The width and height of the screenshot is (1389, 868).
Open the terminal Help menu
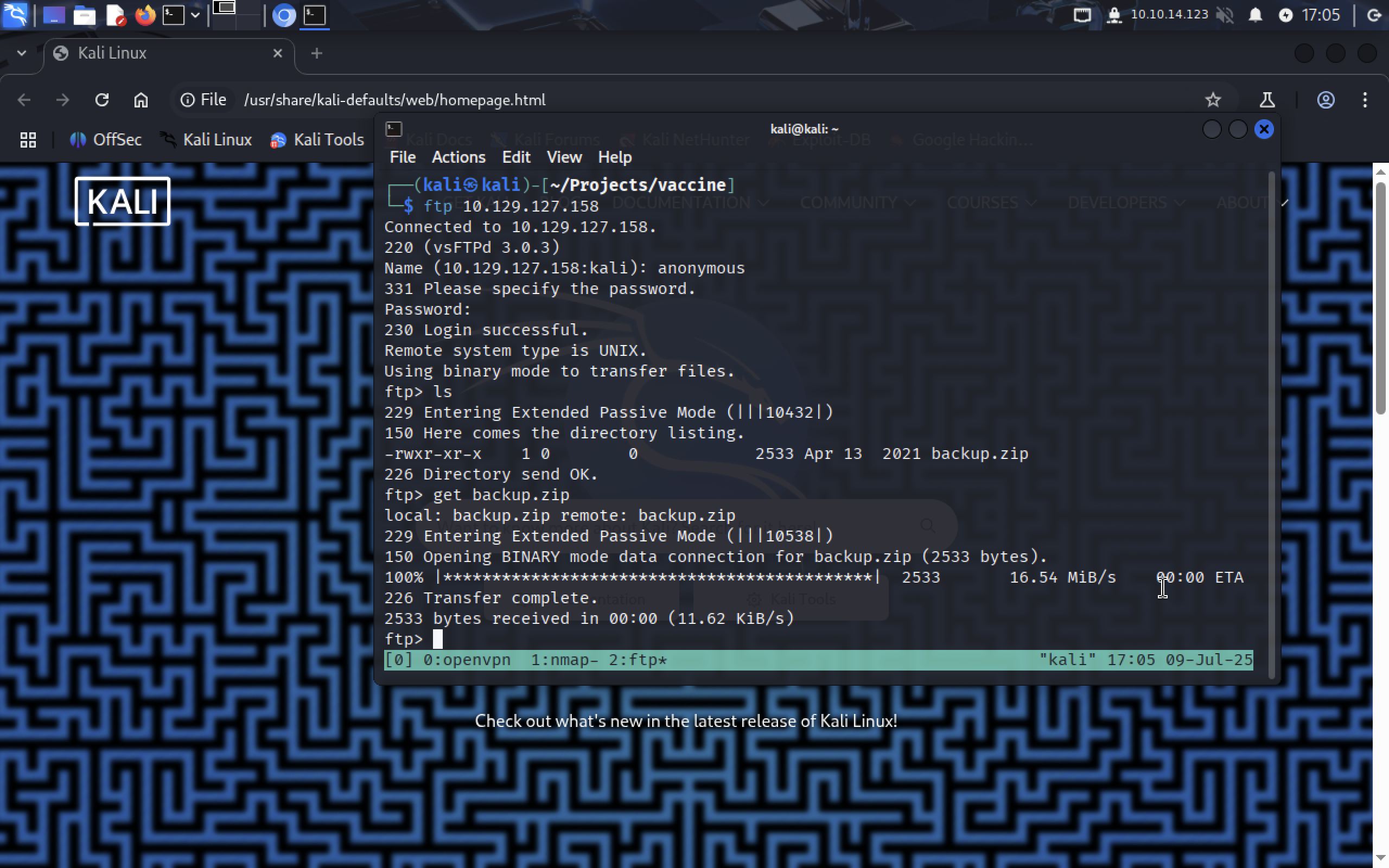[615, 157]
